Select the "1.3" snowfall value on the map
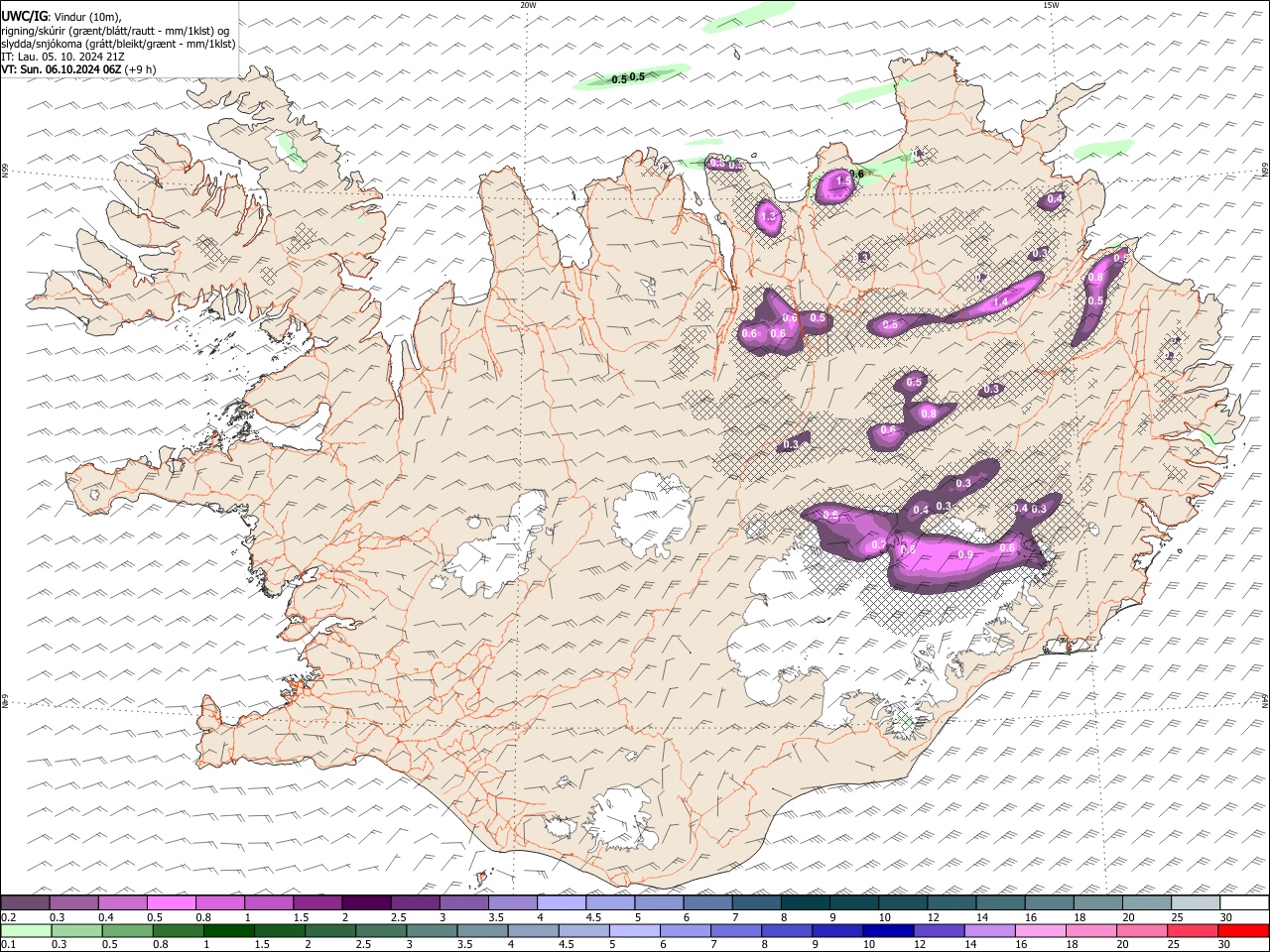 tap(768, 215)
